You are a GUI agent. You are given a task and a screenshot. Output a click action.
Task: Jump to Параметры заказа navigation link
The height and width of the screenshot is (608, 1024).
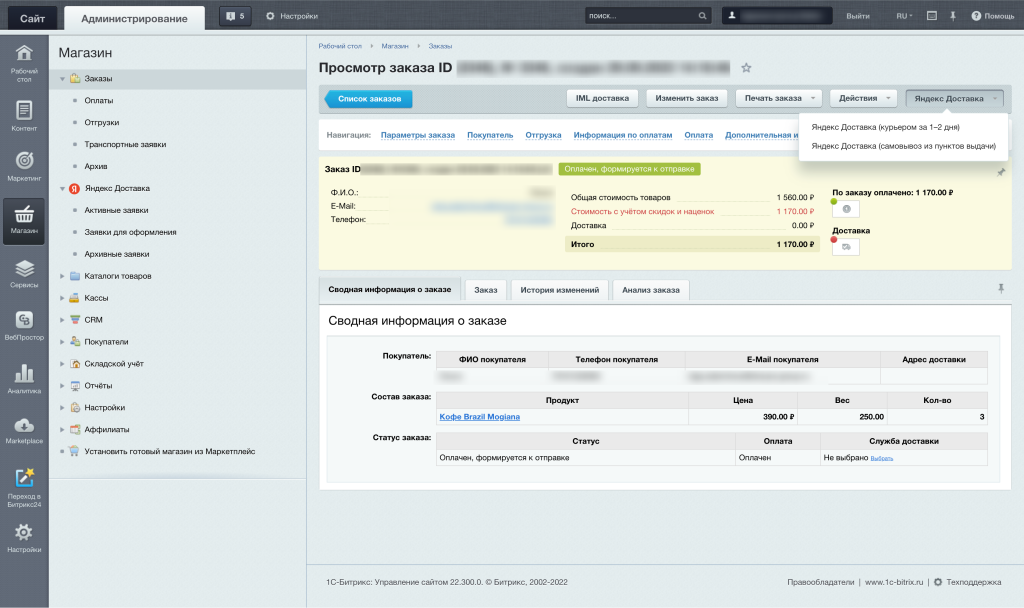(x=418, y=135)
